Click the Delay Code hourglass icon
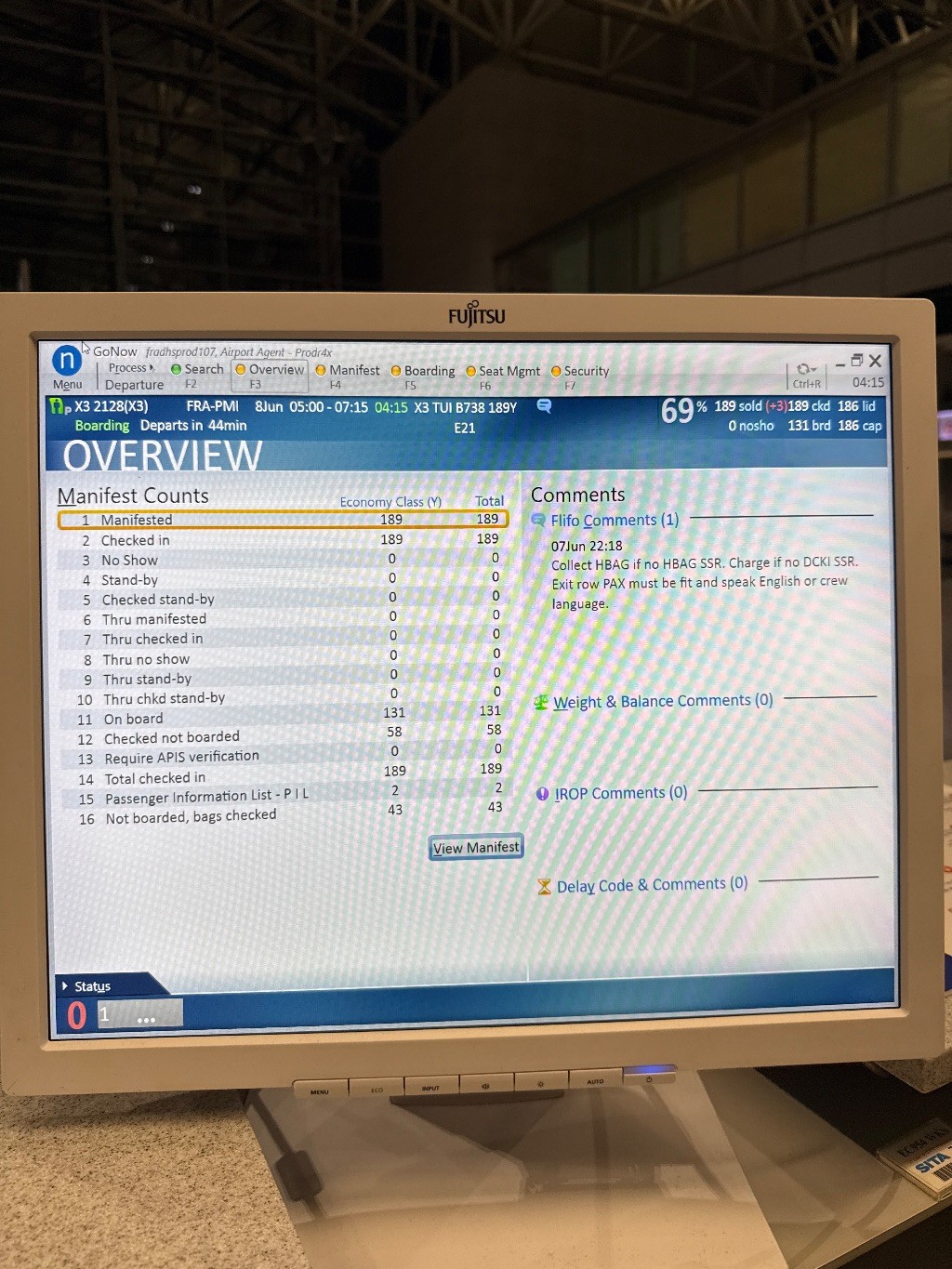Viewport: 952px width, 1269px height. (x=544, y=886)
